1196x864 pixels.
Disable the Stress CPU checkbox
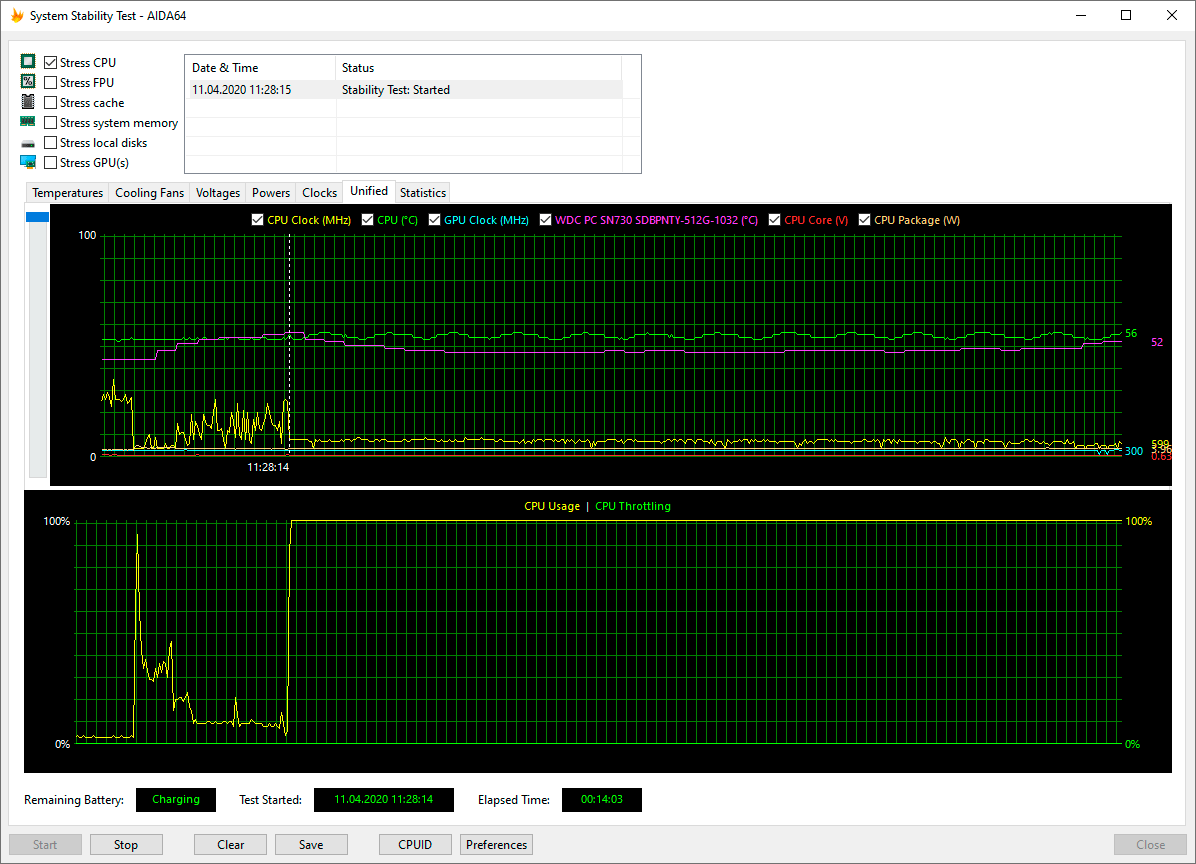click(x=51, y=63)
